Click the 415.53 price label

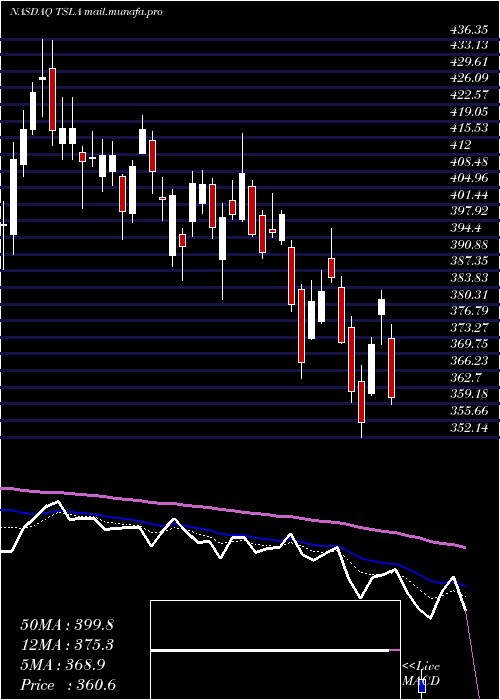[x=469, y=128]
